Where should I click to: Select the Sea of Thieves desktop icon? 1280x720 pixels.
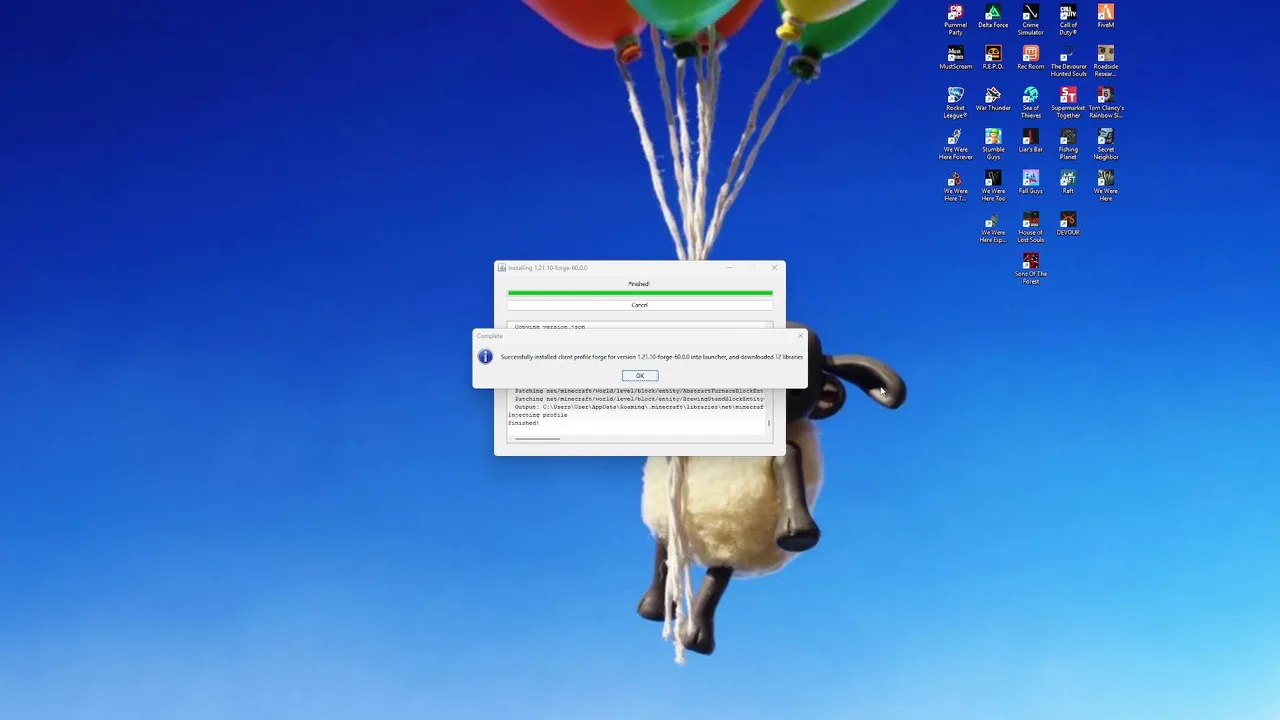point(1030,103)
